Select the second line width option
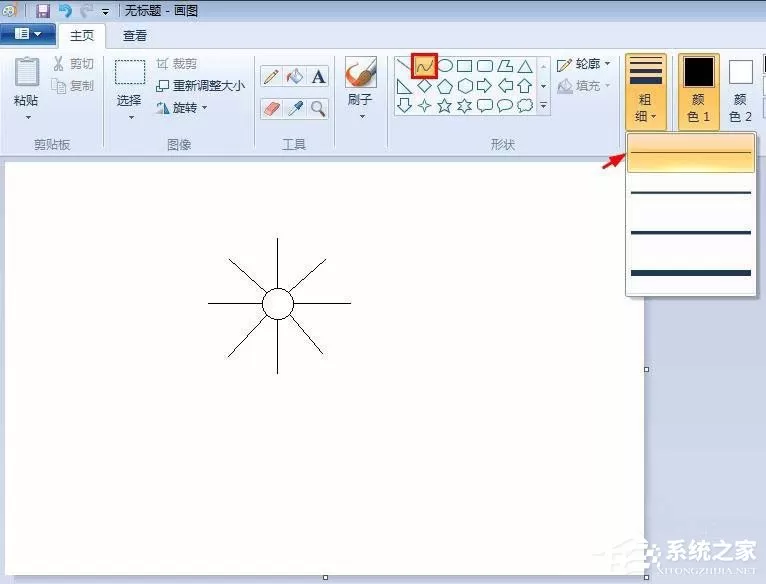Image resolution: width=766 pixels, height=584 pixels. click(x=691, y=193)
